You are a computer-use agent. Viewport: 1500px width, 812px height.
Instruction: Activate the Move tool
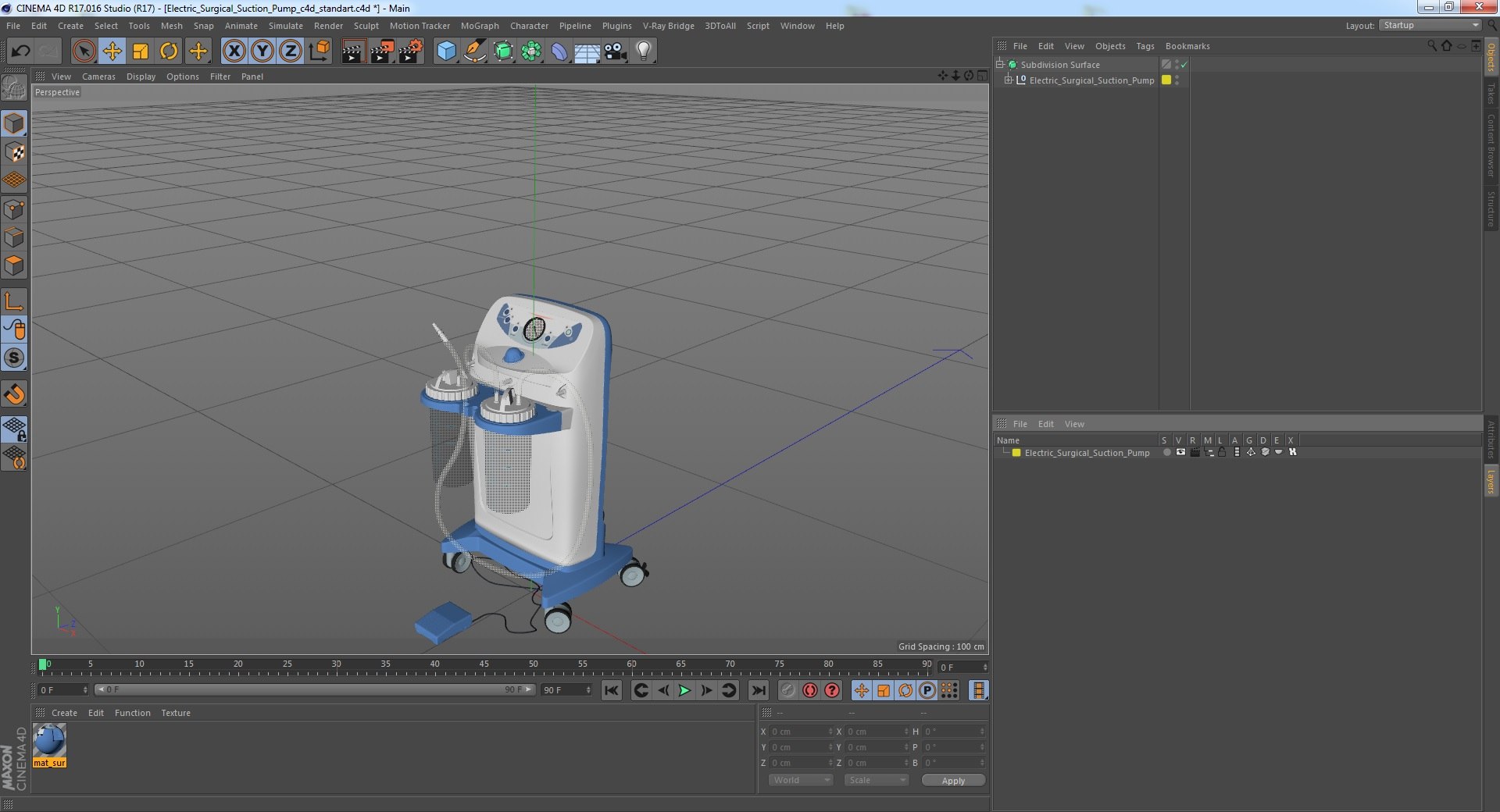[x=112, y=52]
